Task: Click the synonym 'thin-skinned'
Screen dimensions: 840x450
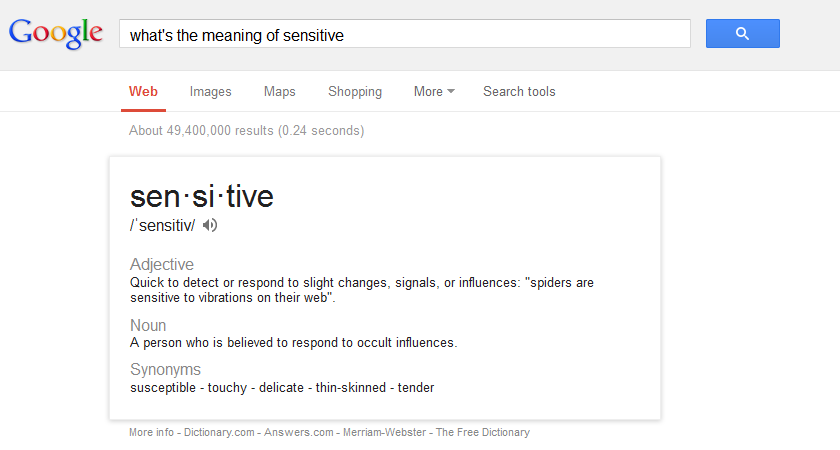Action: (x=352, y=387)
